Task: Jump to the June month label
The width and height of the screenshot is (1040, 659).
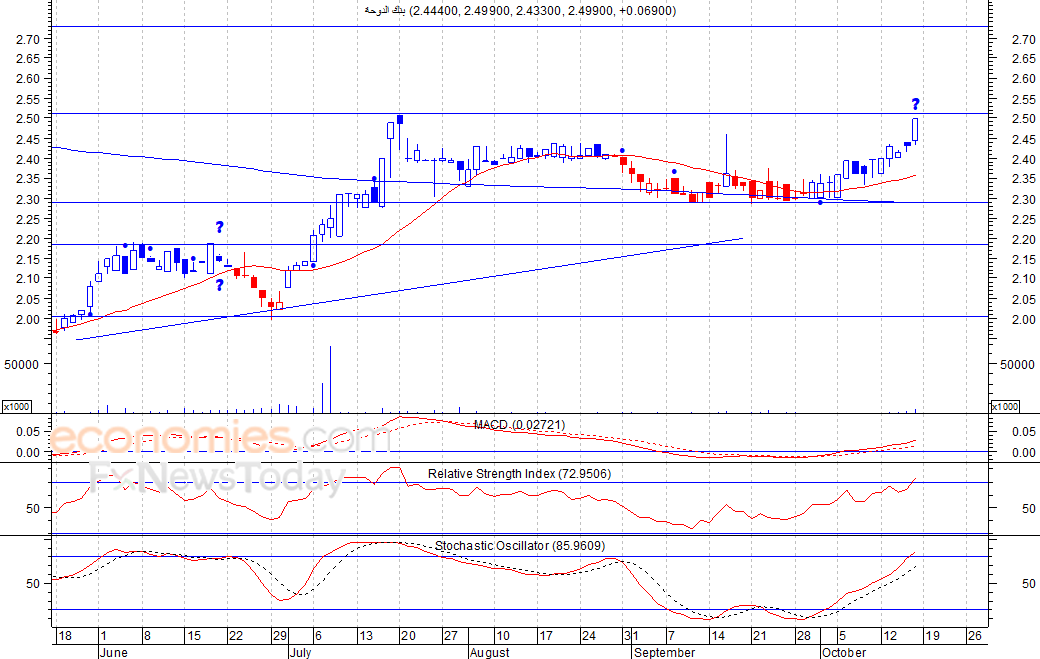Action: pyautogui.click(x=115, y=652)
